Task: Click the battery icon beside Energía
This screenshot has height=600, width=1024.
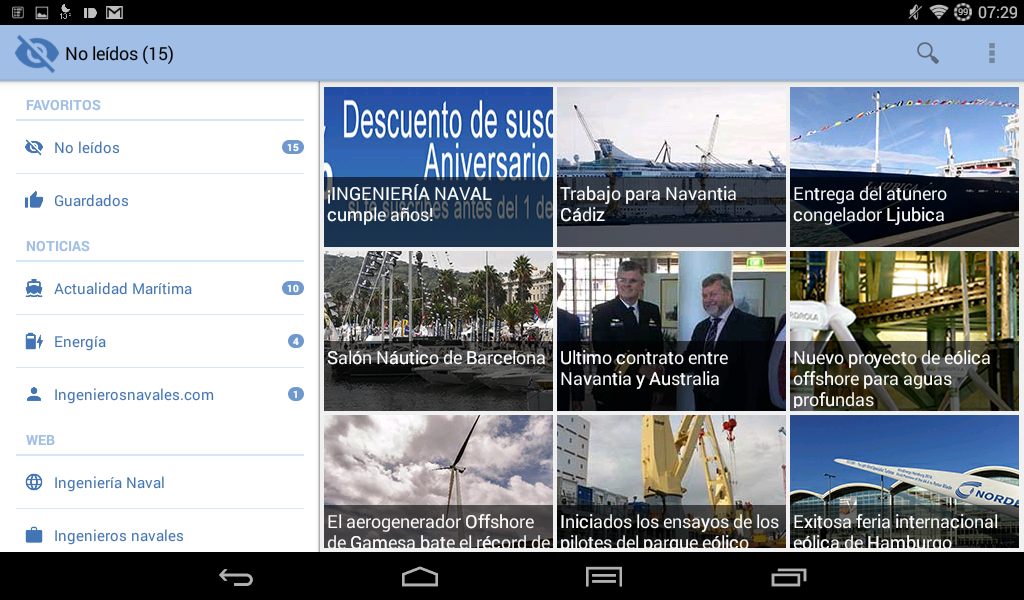Action: [x=34, y=341]
